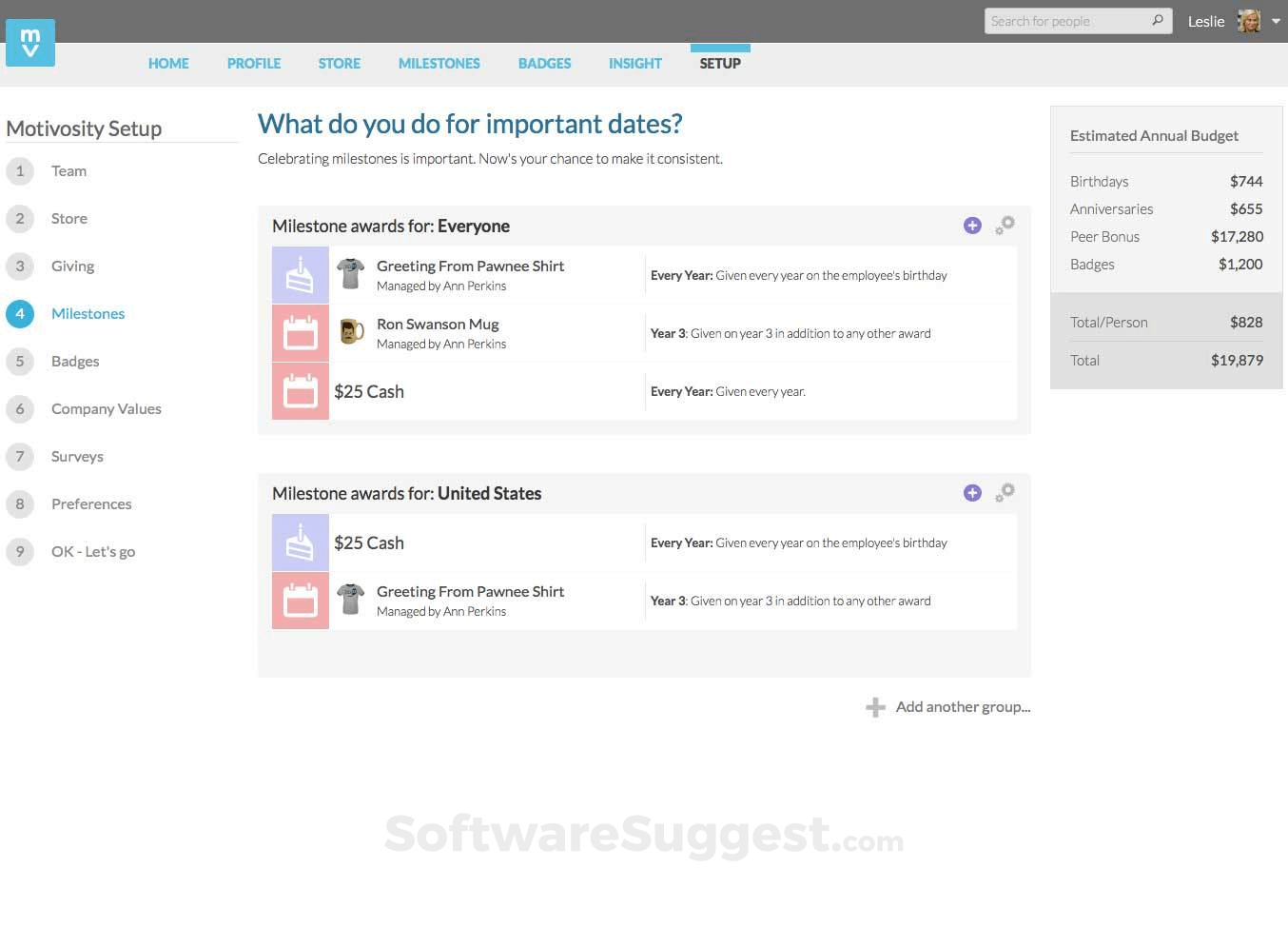Click the plus icon on the Everyone awards group
1288x927 pixels.
[x=972, y=226]
